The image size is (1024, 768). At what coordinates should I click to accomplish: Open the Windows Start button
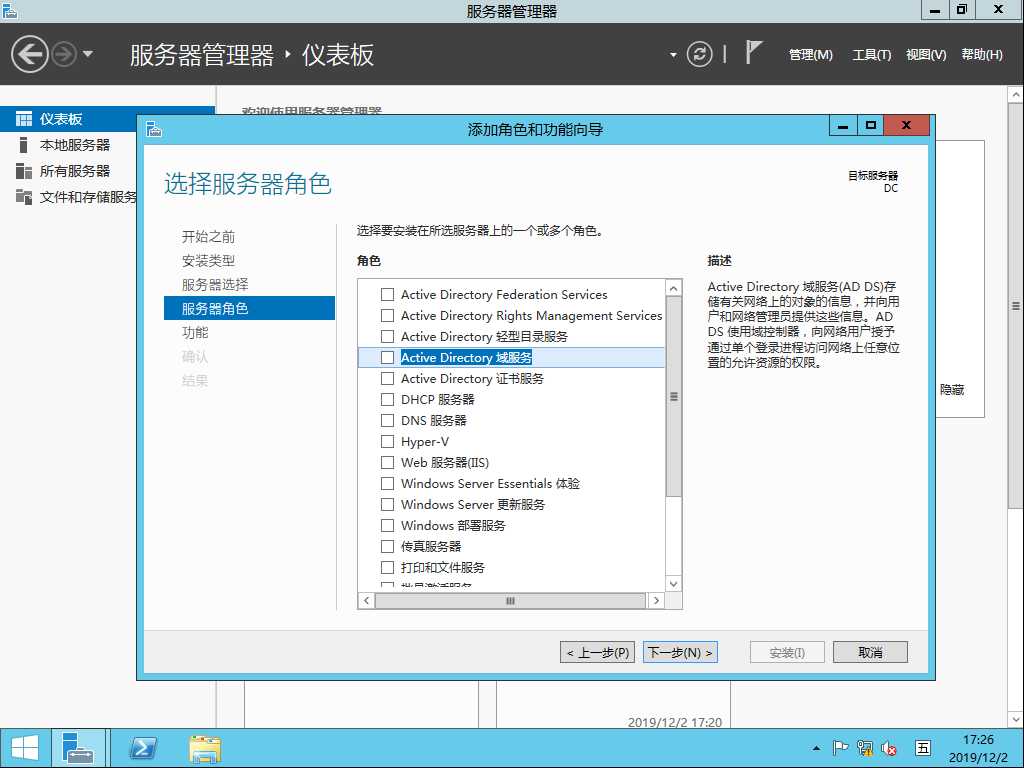coord(24,748)
